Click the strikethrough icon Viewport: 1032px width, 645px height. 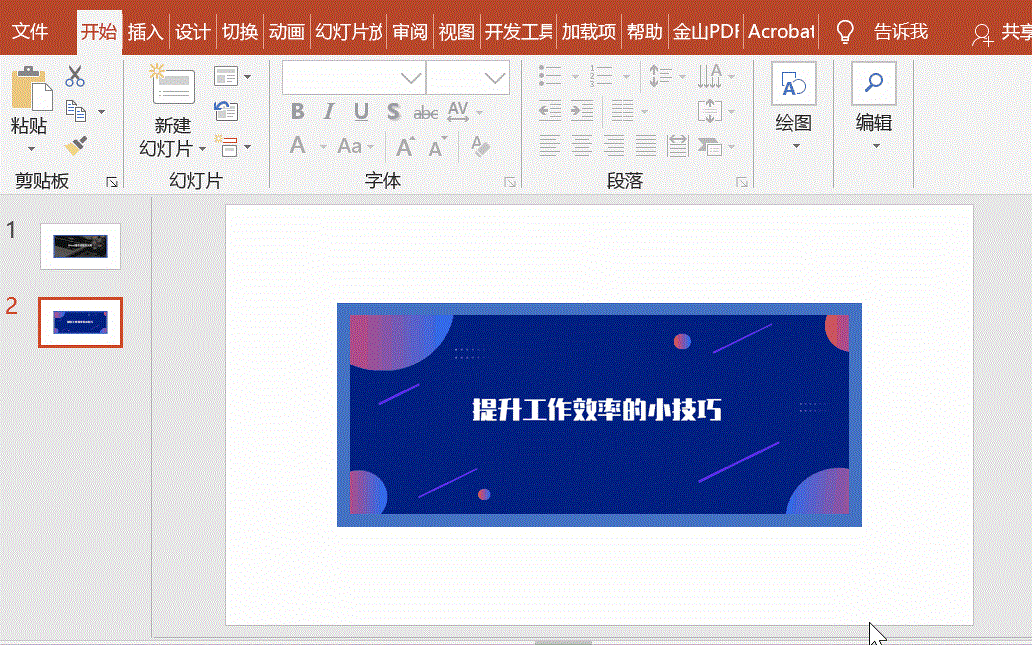click(x=424, y=112)
